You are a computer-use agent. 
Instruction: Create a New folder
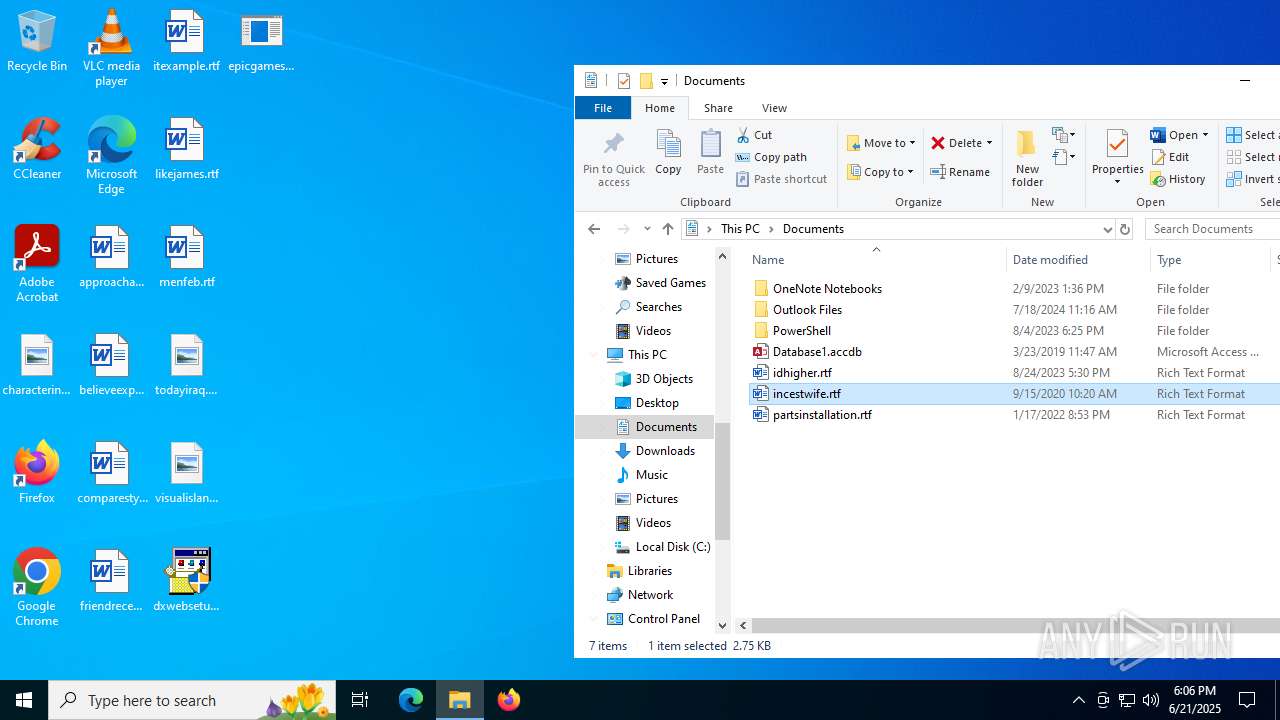tap(1027, 158)
